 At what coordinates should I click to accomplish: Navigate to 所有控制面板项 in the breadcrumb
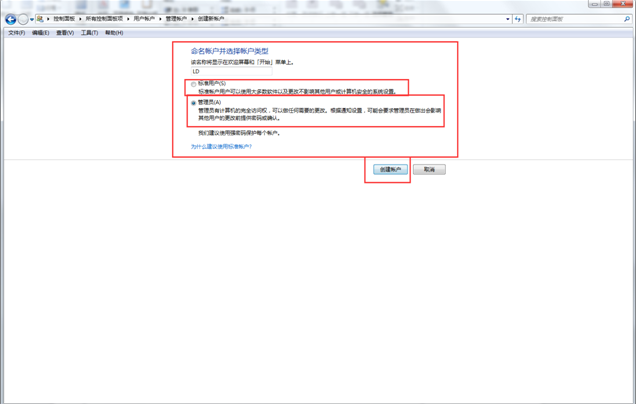104,19
